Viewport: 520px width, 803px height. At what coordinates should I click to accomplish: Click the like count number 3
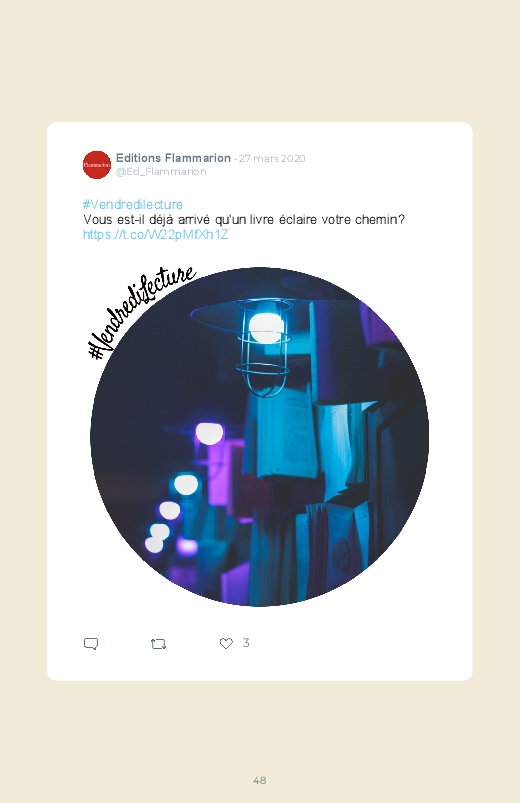246,643
